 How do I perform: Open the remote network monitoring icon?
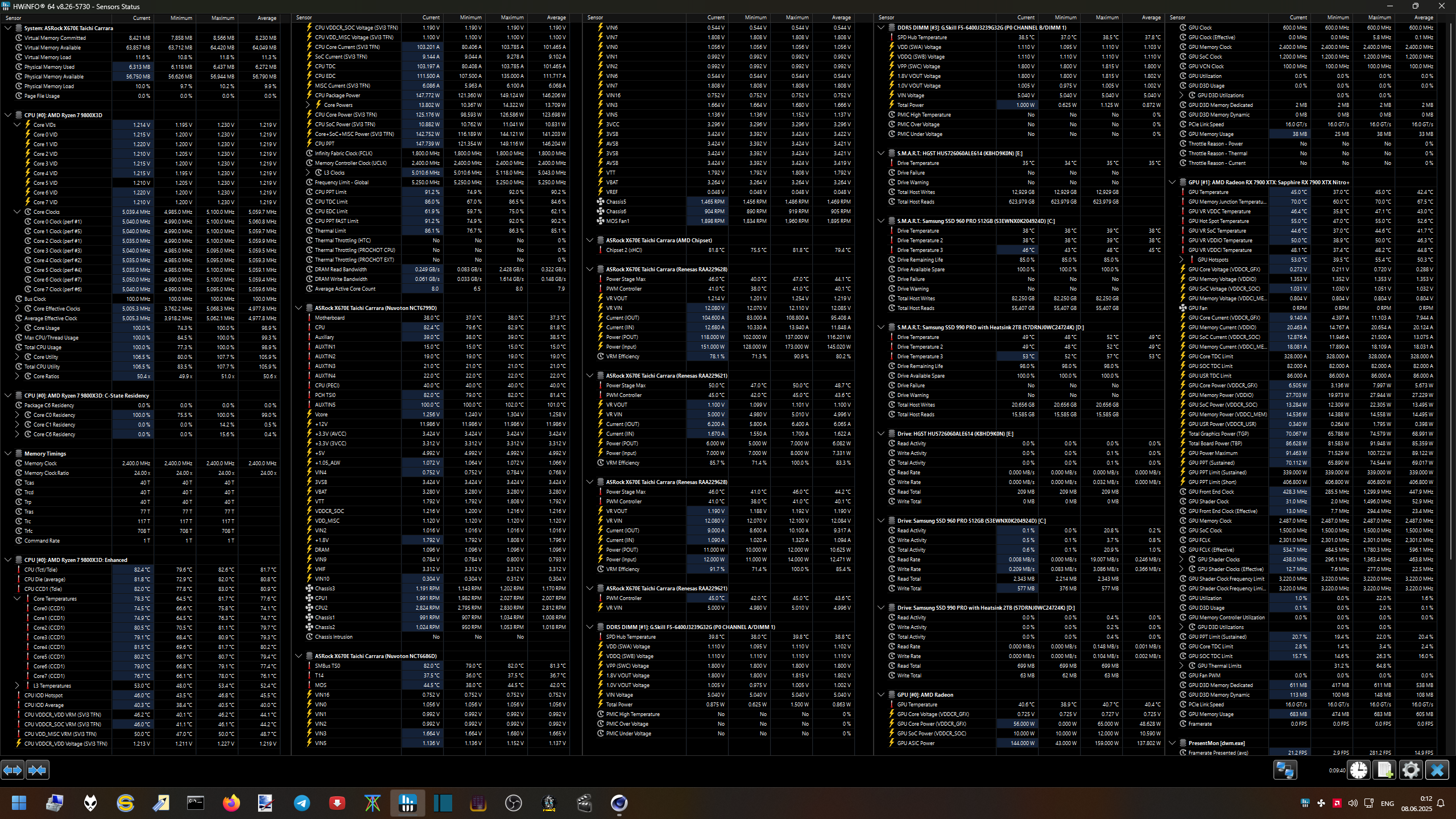pyautogui.click(x=1285, y=770)
